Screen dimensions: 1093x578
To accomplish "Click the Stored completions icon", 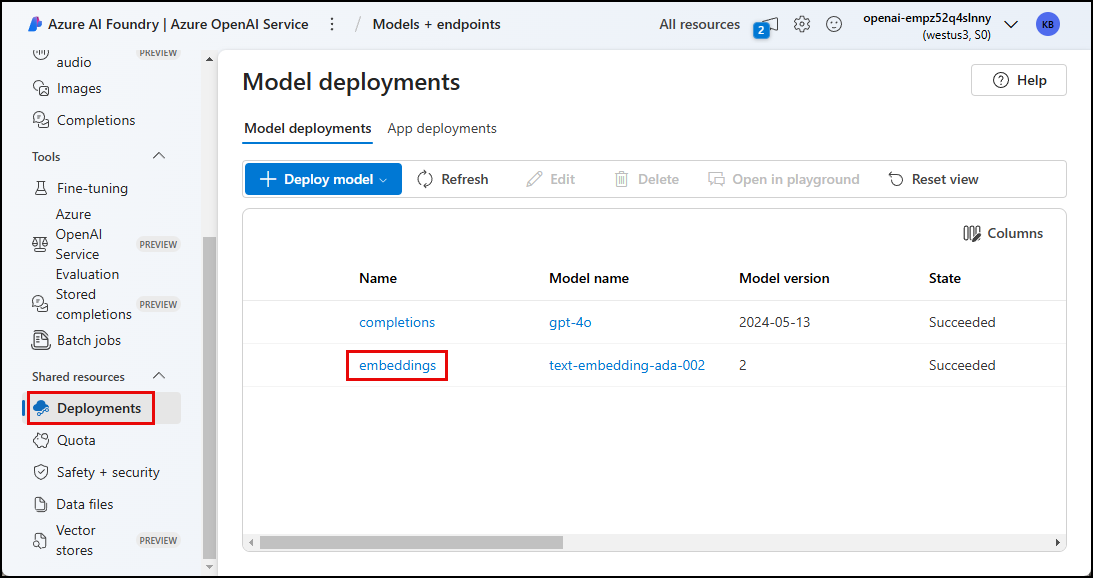I will click(x=40, y=304).
